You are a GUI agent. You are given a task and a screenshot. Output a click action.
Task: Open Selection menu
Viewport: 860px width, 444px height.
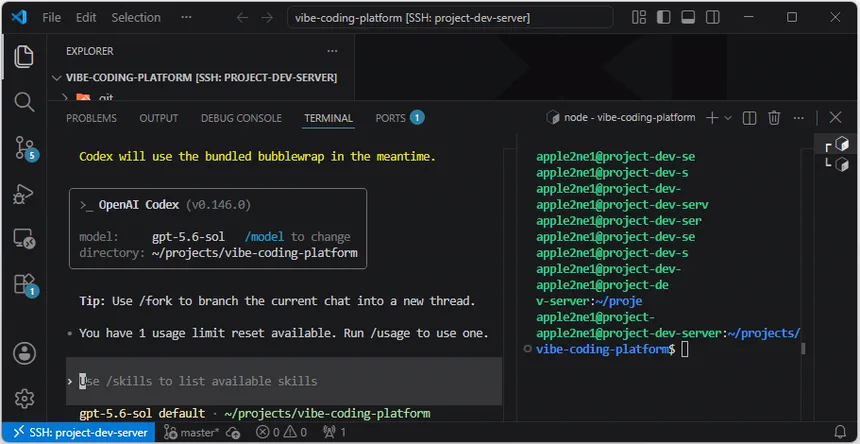(x=136, y=18)
